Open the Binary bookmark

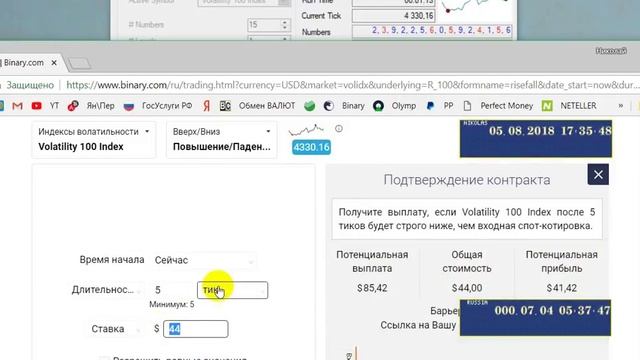pyautogui.click(x=344, y=106)
